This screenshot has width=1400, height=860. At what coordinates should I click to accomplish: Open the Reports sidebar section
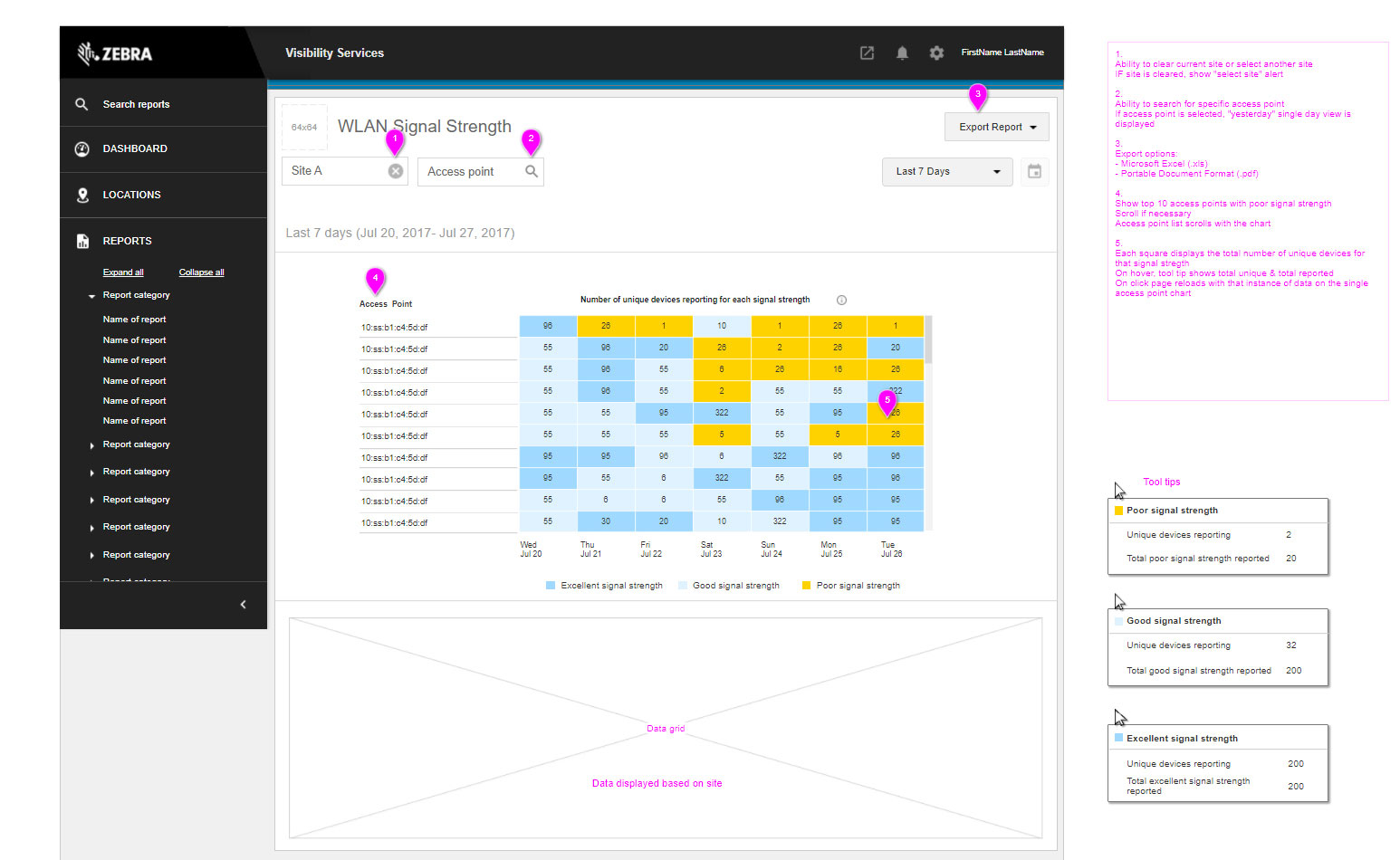click(127, 241)
